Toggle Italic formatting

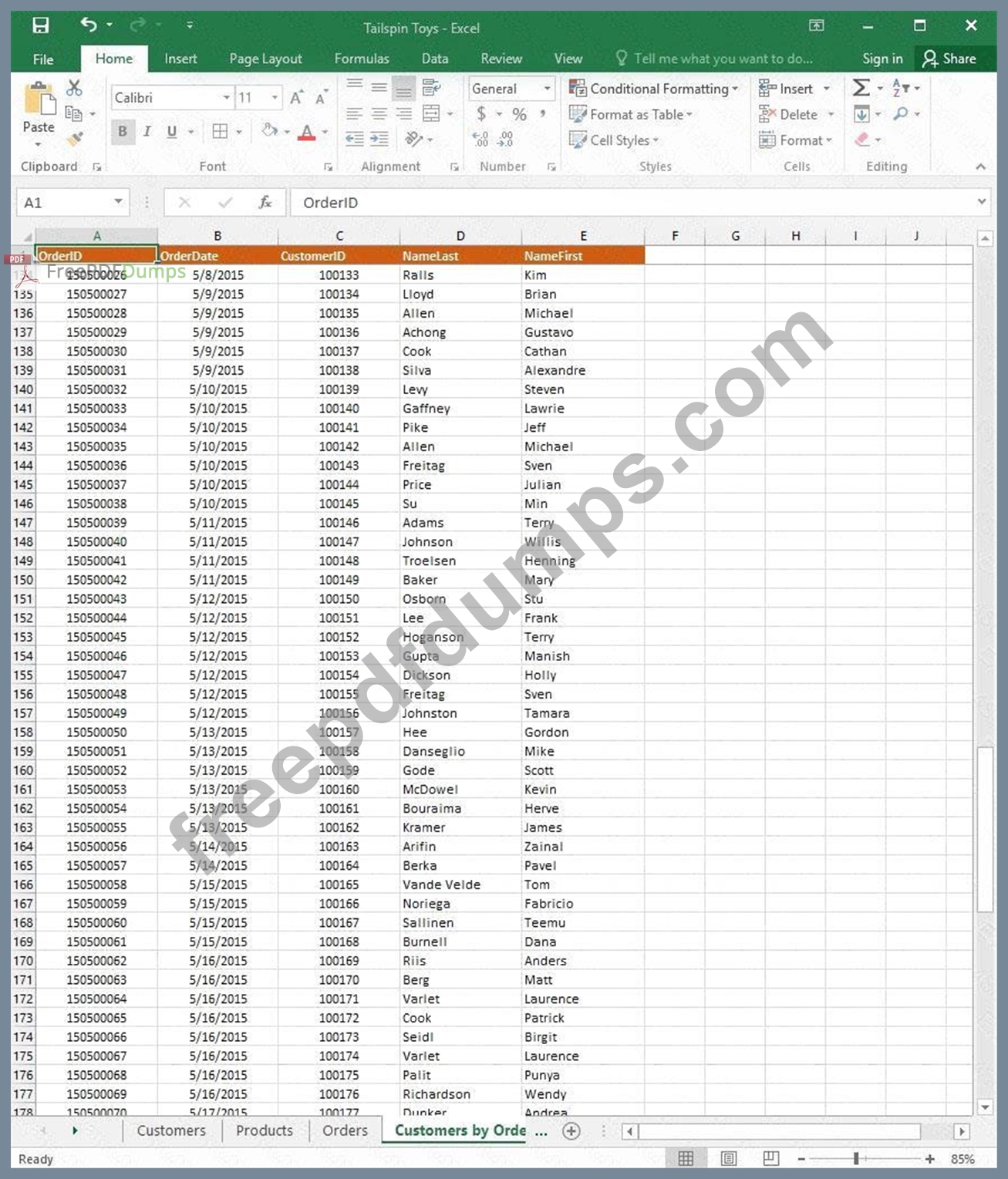147,132
